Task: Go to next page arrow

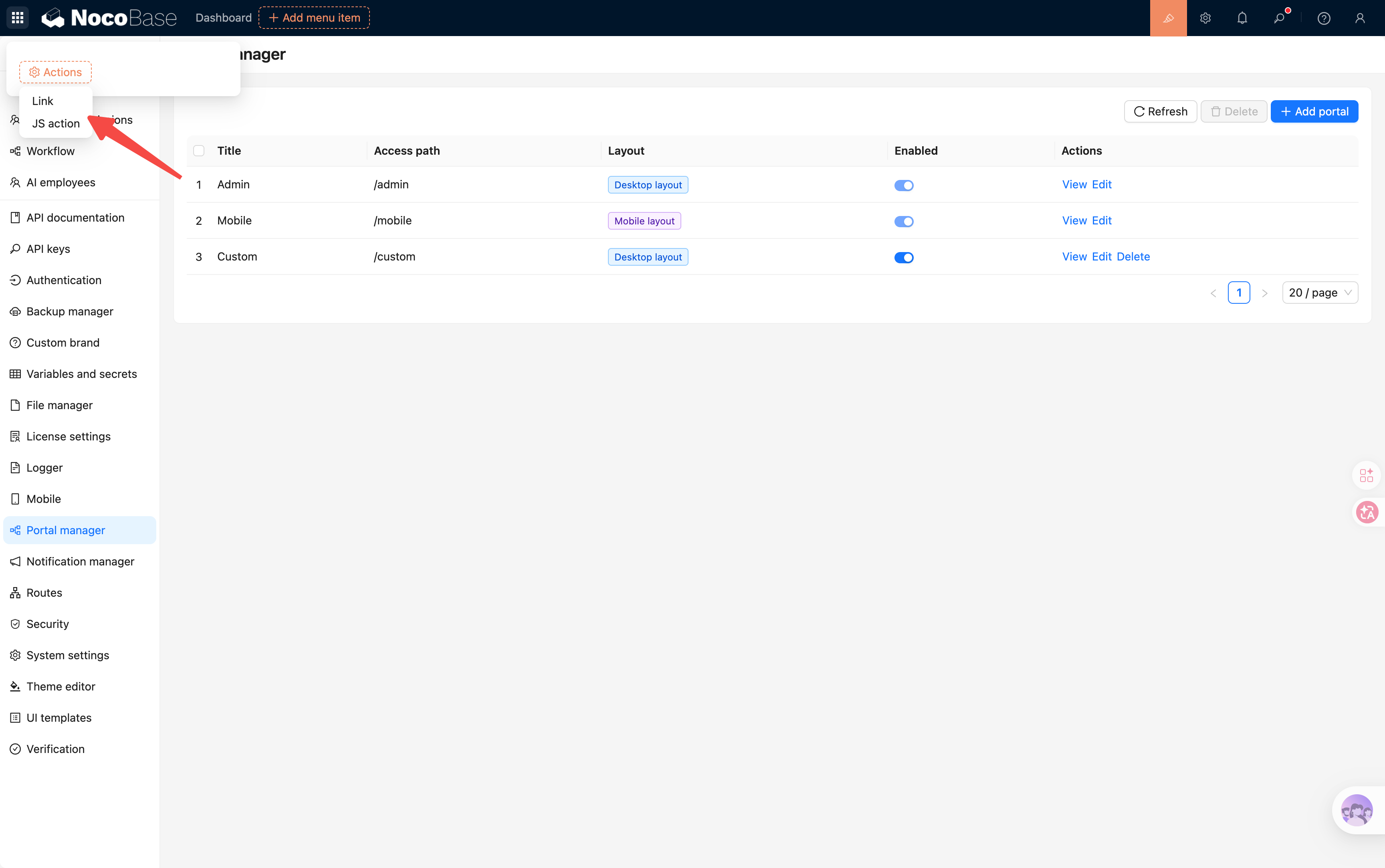Action: pos(1264,293)
